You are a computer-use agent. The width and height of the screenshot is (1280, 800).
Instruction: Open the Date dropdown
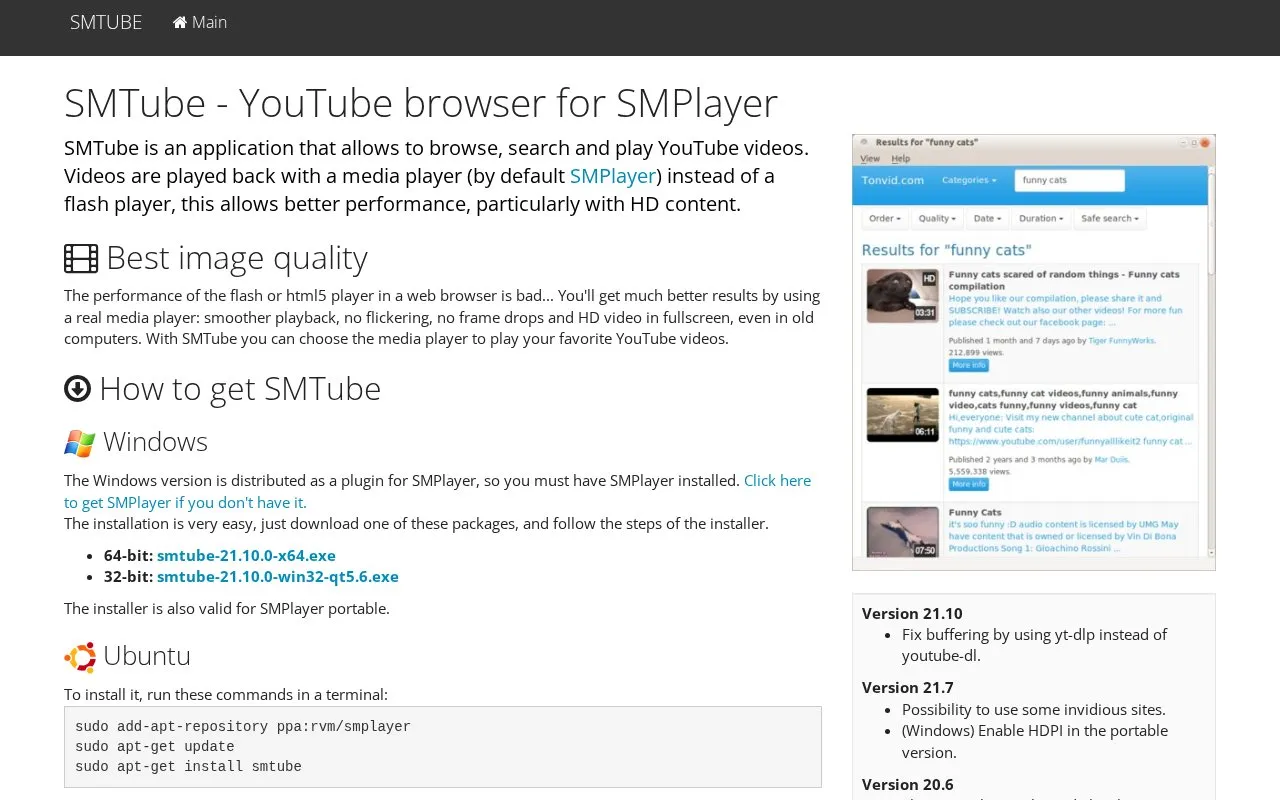tap(988, 218)
